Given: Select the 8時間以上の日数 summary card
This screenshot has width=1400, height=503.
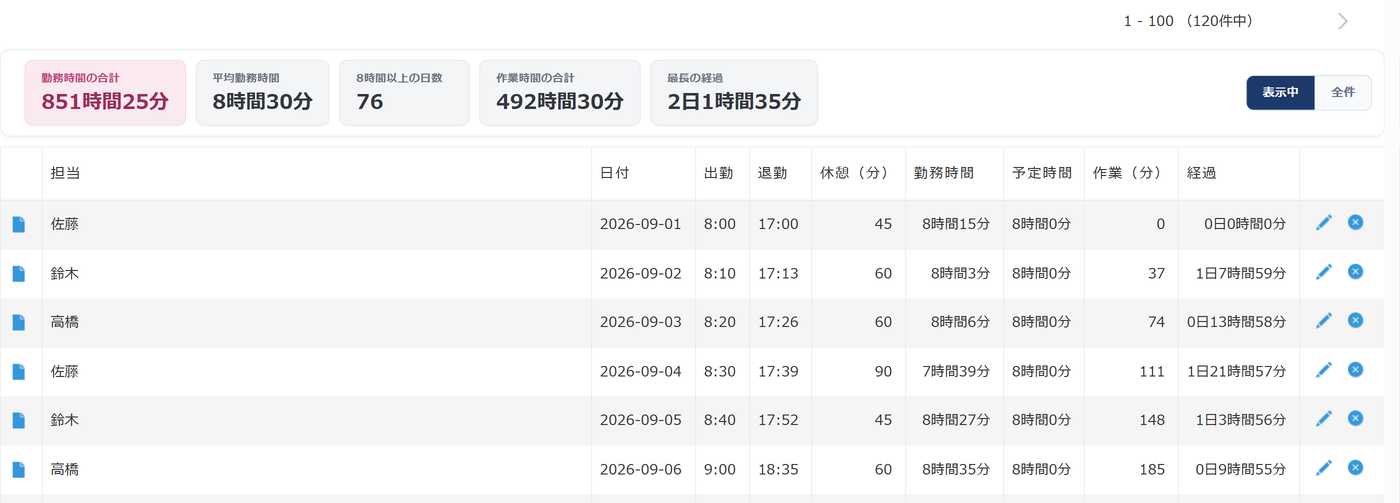Looking at the screenshot, I should coord(404,93).
